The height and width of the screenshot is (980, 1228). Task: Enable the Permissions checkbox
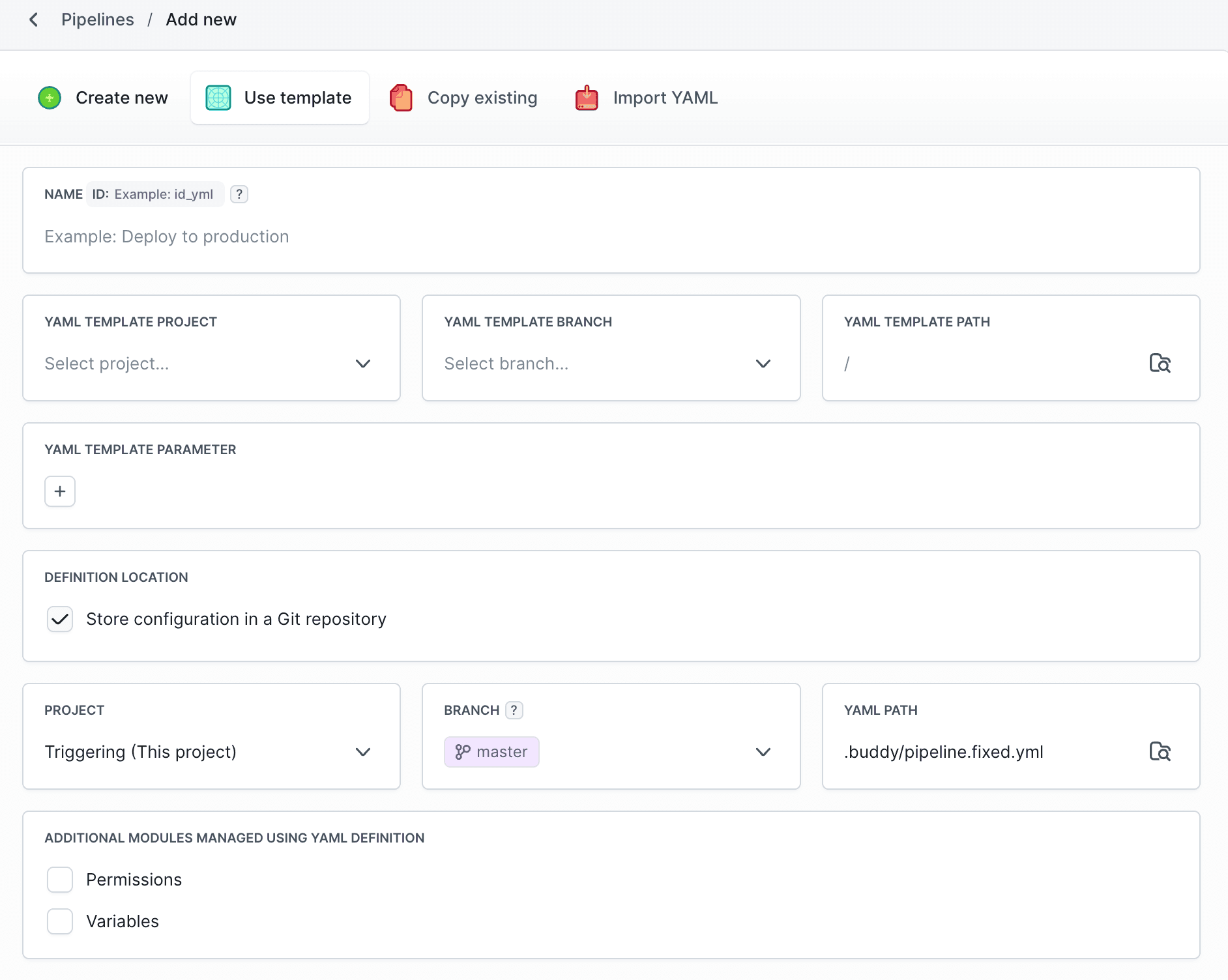(x=60, y=880)
